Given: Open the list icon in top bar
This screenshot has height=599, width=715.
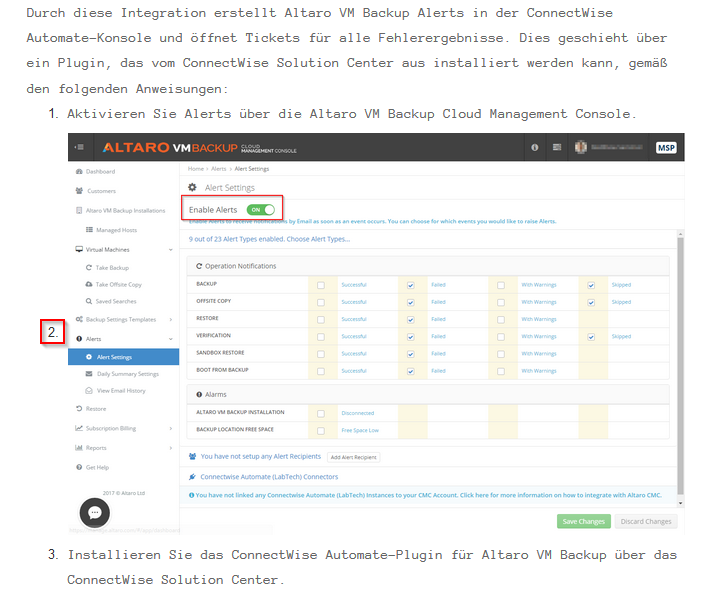Looking at the screenshot, I should coord(557,148).
